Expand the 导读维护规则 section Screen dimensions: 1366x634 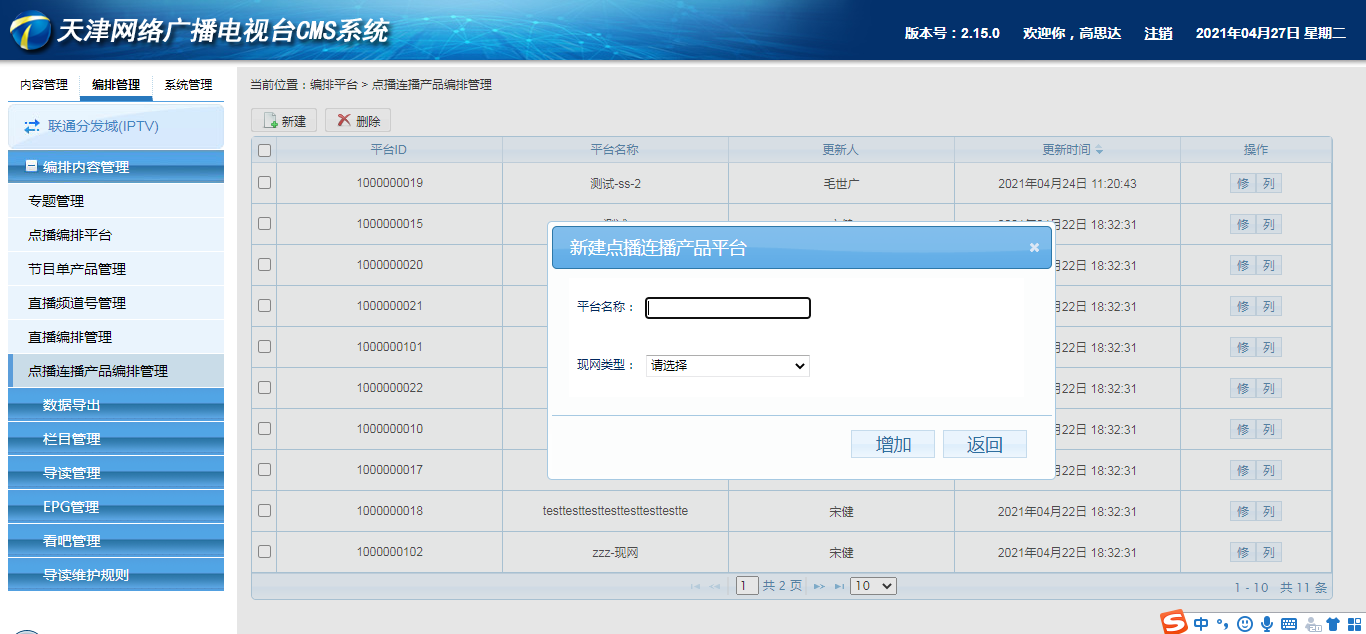click(116, 575)
